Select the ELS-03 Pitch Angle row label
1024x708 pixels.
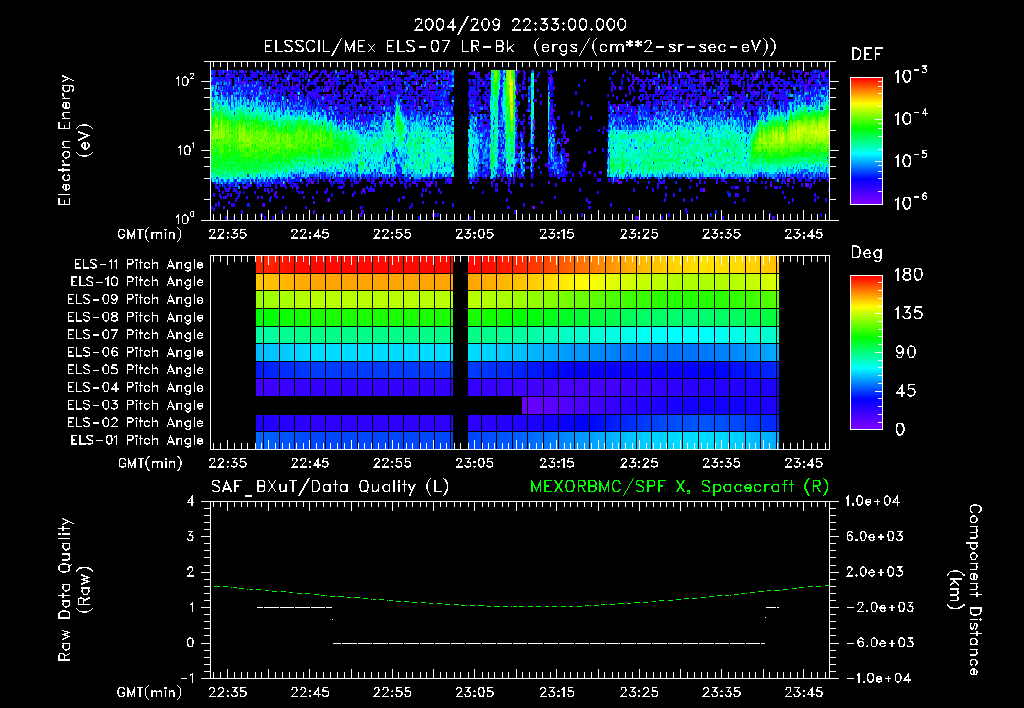coord(135,405)
